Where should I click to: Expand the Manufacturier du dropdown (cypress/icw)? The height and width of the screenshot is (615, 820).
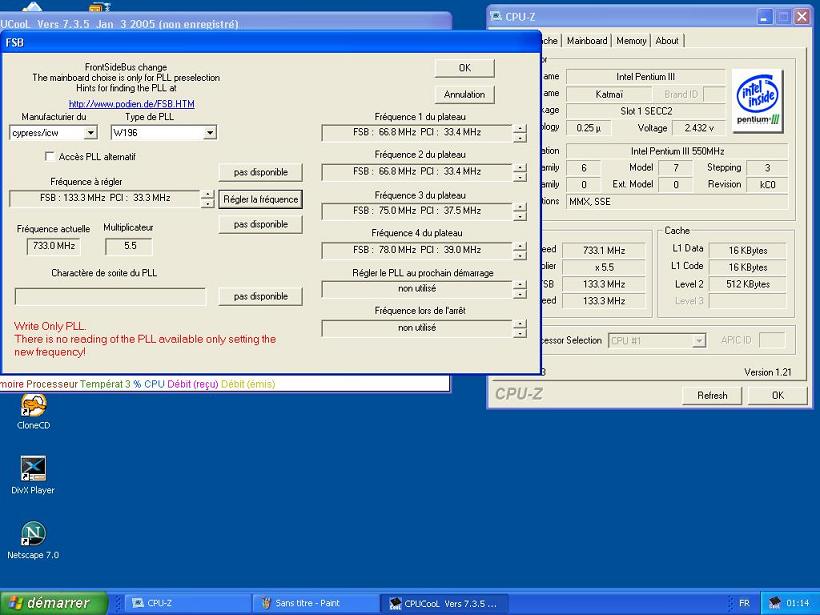(x=90, y=133)
